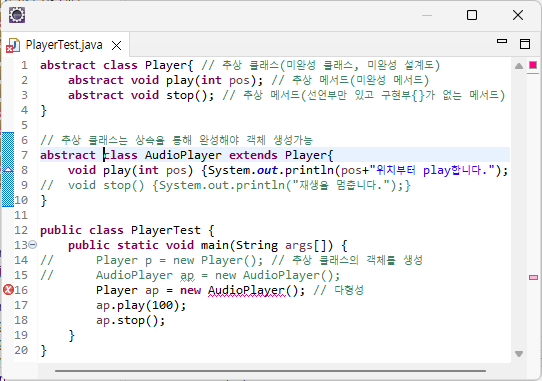Click 'ap.stop();' on line 18

pyautogui.click(x=131, y=320)
